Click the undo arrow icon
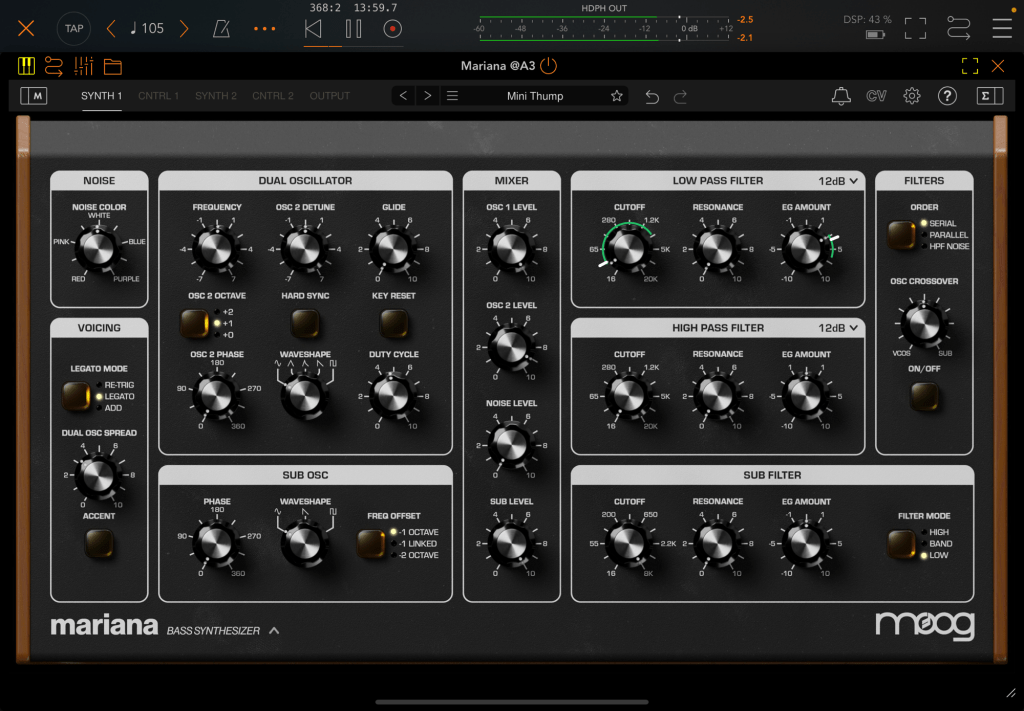The height and width of the screenshot is (711, 1024). point(652,96)
